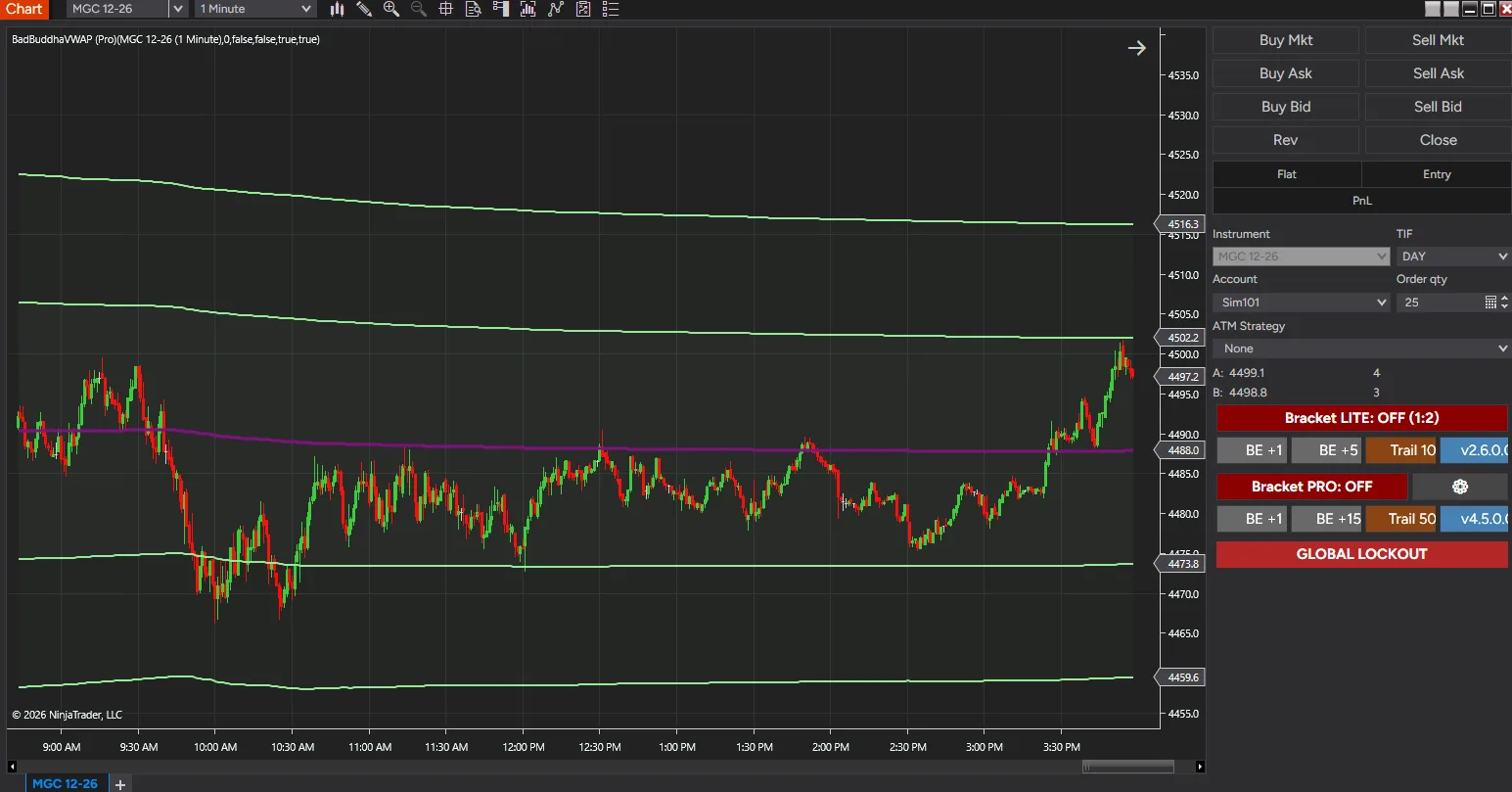Image resolution: width=1512 pixels, height=792 pixels.
Task: Open the Strategies dialog icon
Action: (583, 9)
